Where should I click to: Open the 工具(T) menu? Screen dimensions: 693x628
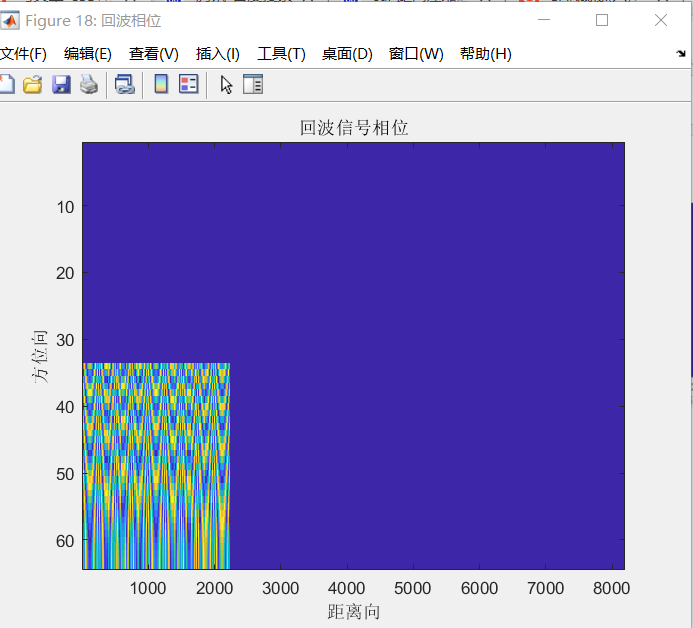click(x=282, y=54)
